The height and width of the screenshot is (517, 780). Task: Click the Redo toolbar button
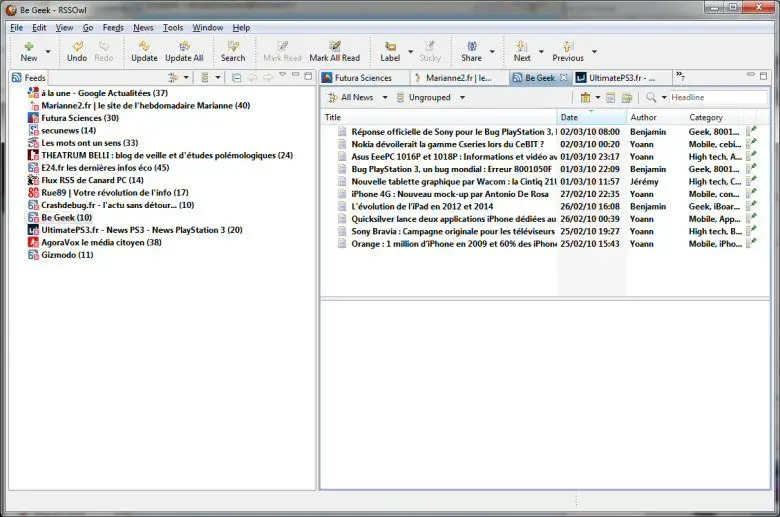[103, 51]
